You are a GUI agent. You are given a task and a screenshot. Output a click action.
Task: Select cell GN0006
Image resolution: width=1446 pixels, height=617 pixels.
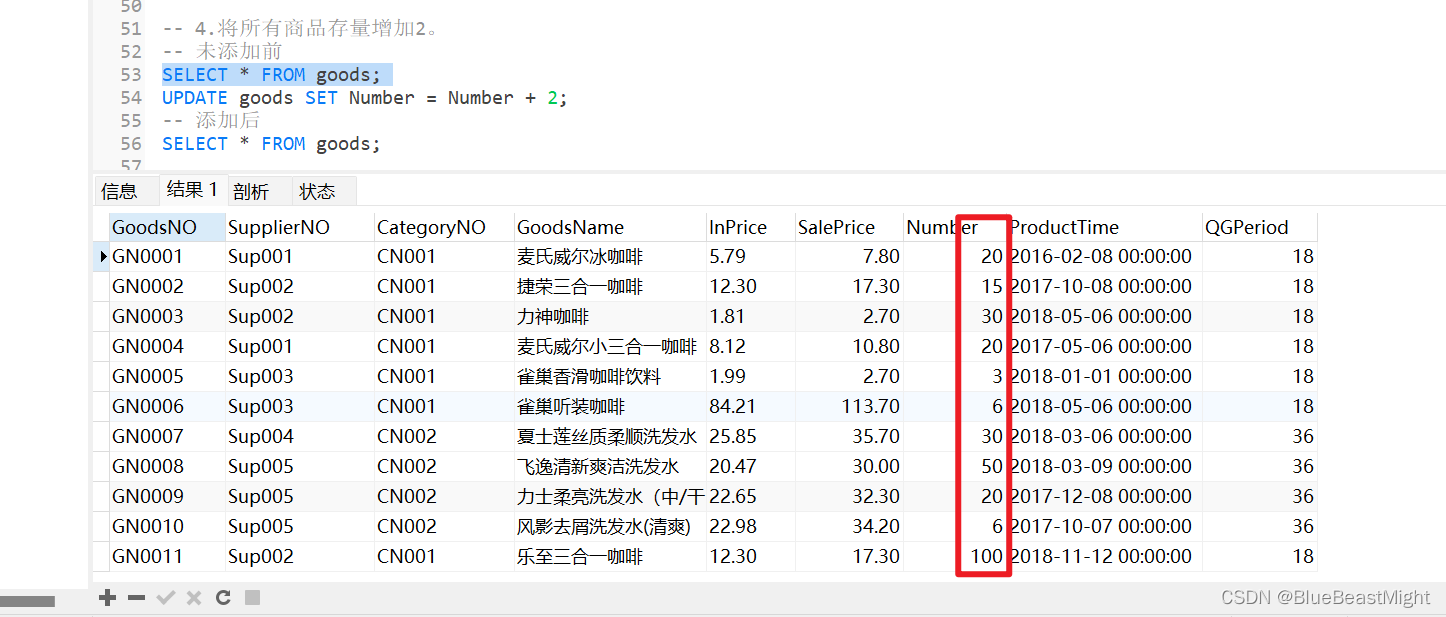(x=167, y=406)
